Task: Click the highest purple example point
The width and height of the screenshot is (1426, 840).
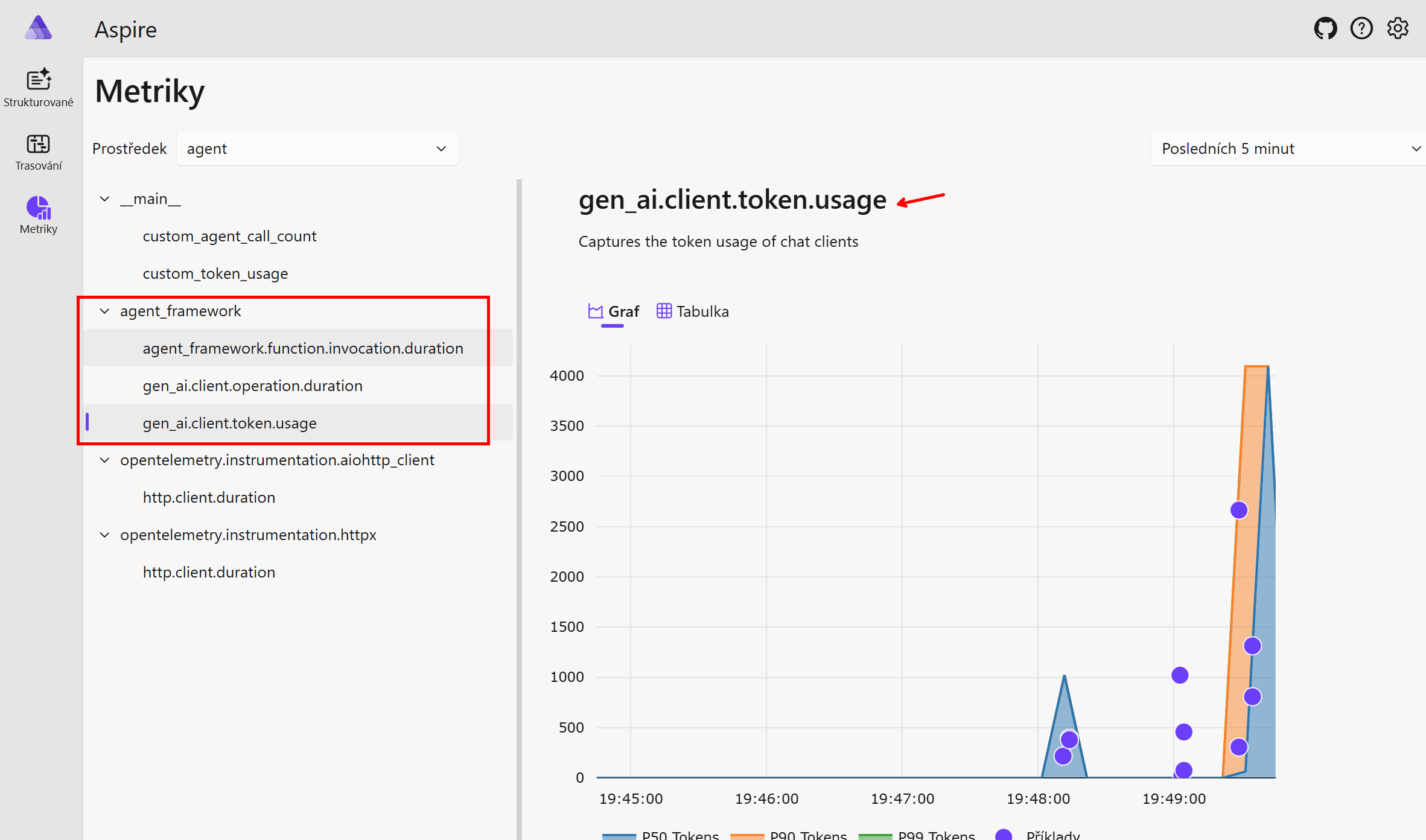Action: pos(1239,510)
